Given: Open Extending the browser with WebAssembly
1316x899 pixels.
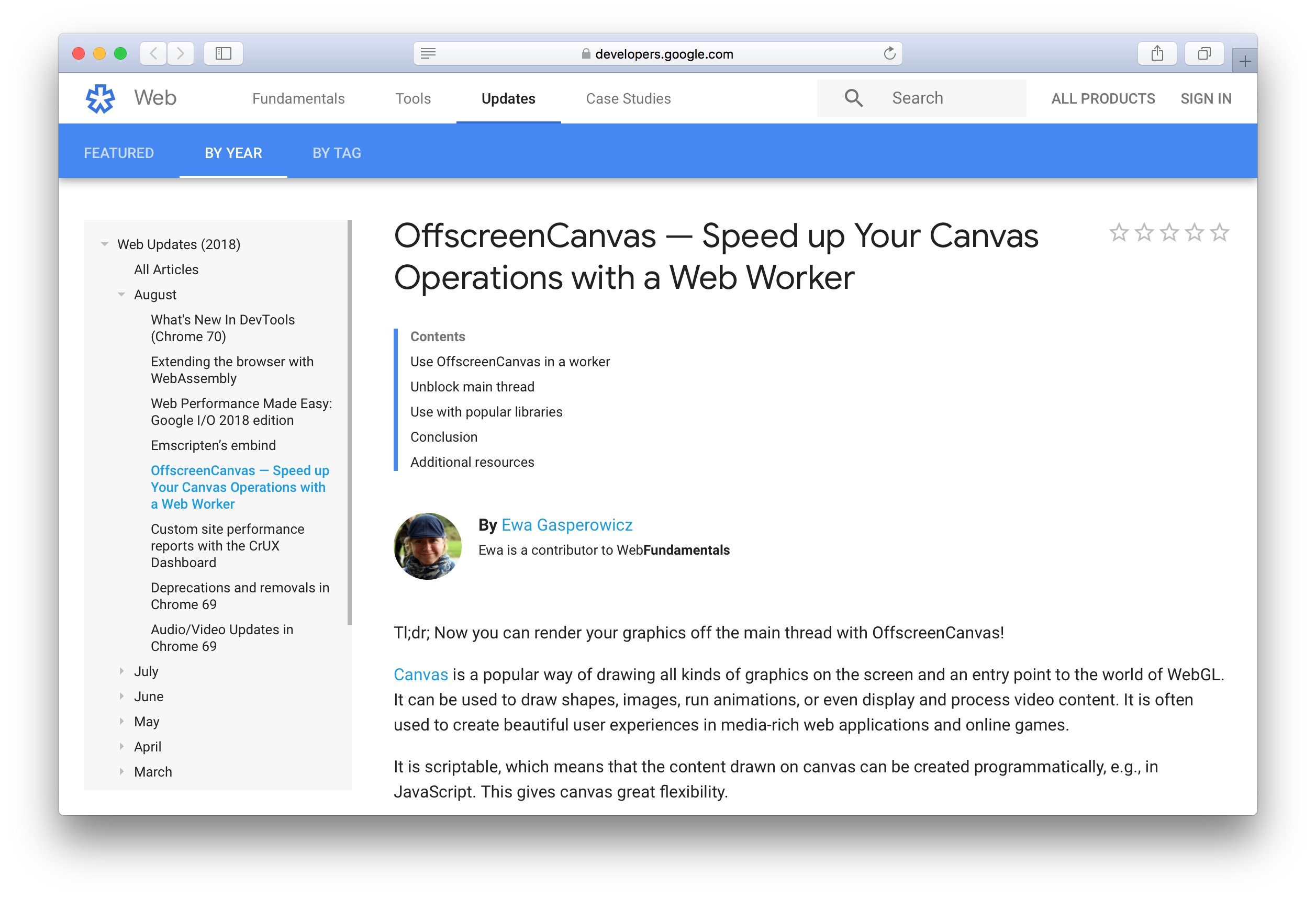Looking at the screenshot, I should click(x=231, y=369).
